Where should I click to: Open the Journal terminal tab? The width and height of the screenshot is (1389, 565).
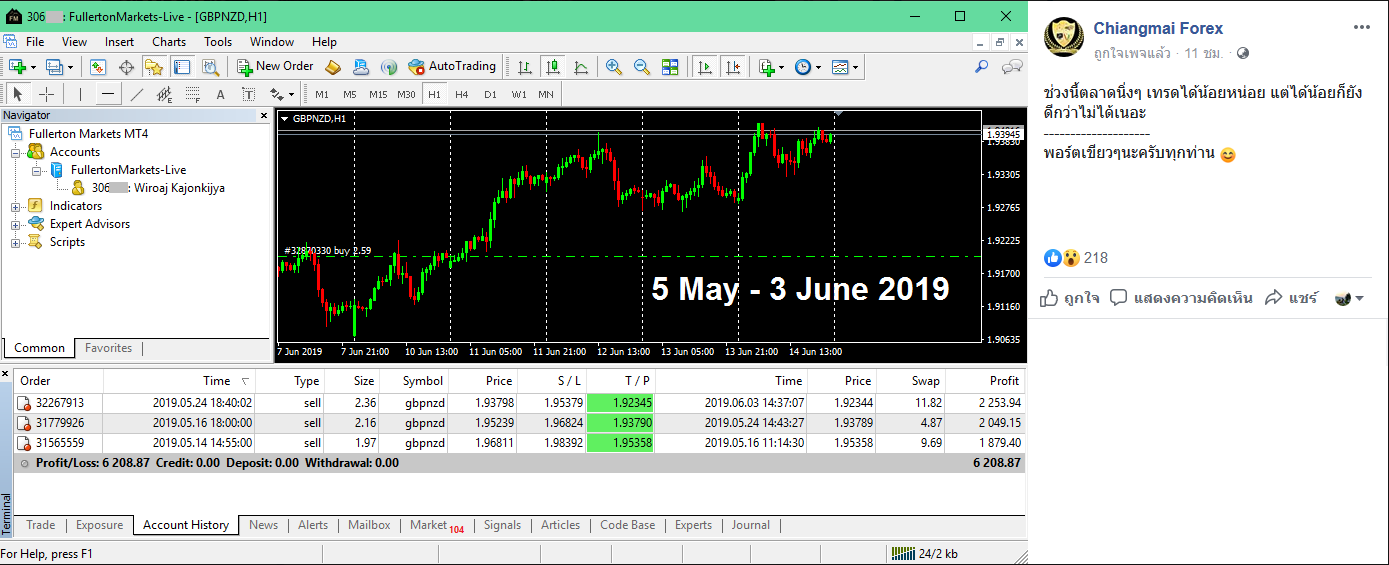[x=751, y=525]
